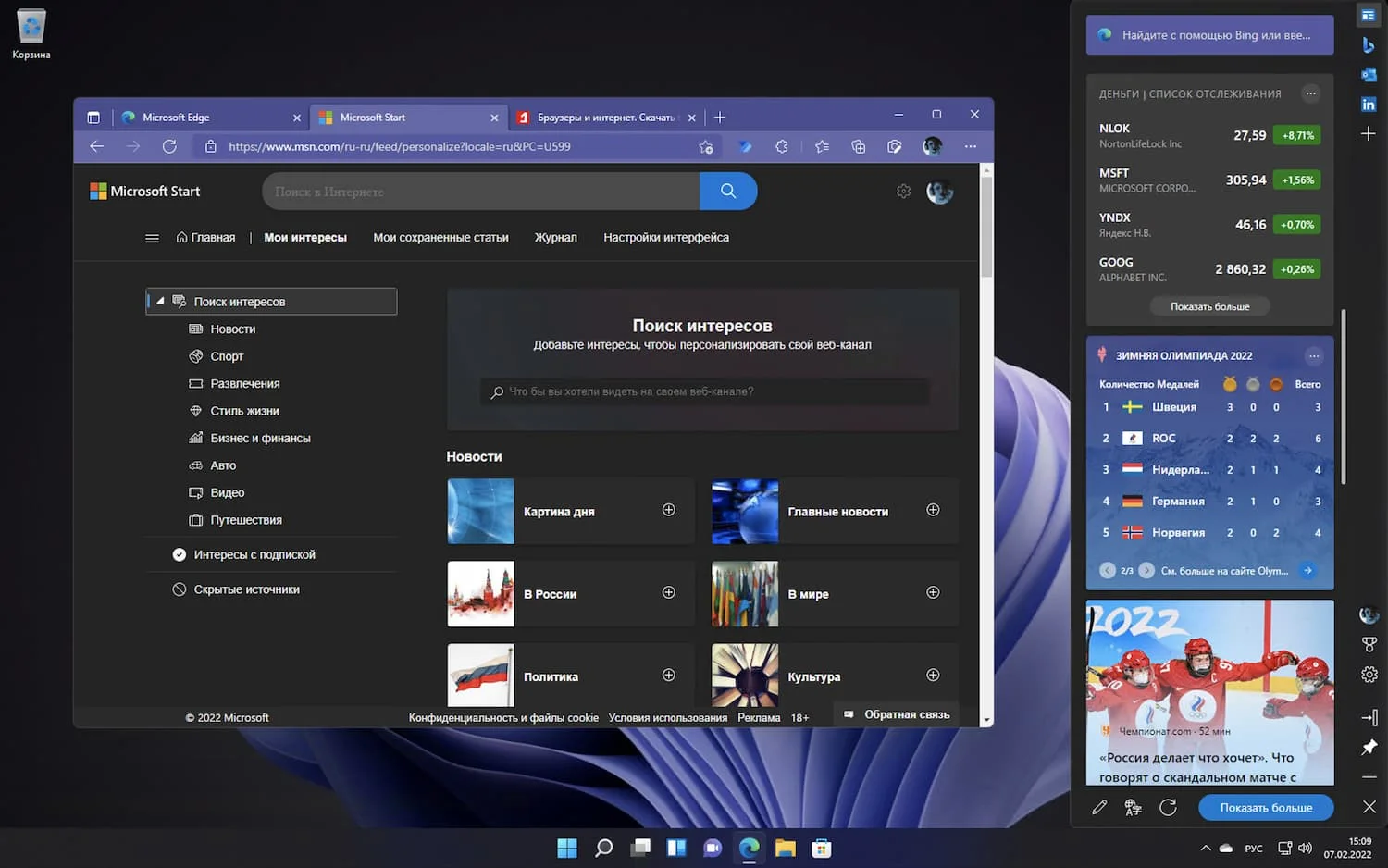
Task: Click the LinkedIn icon in sidebar
Action: (1369, 105)
